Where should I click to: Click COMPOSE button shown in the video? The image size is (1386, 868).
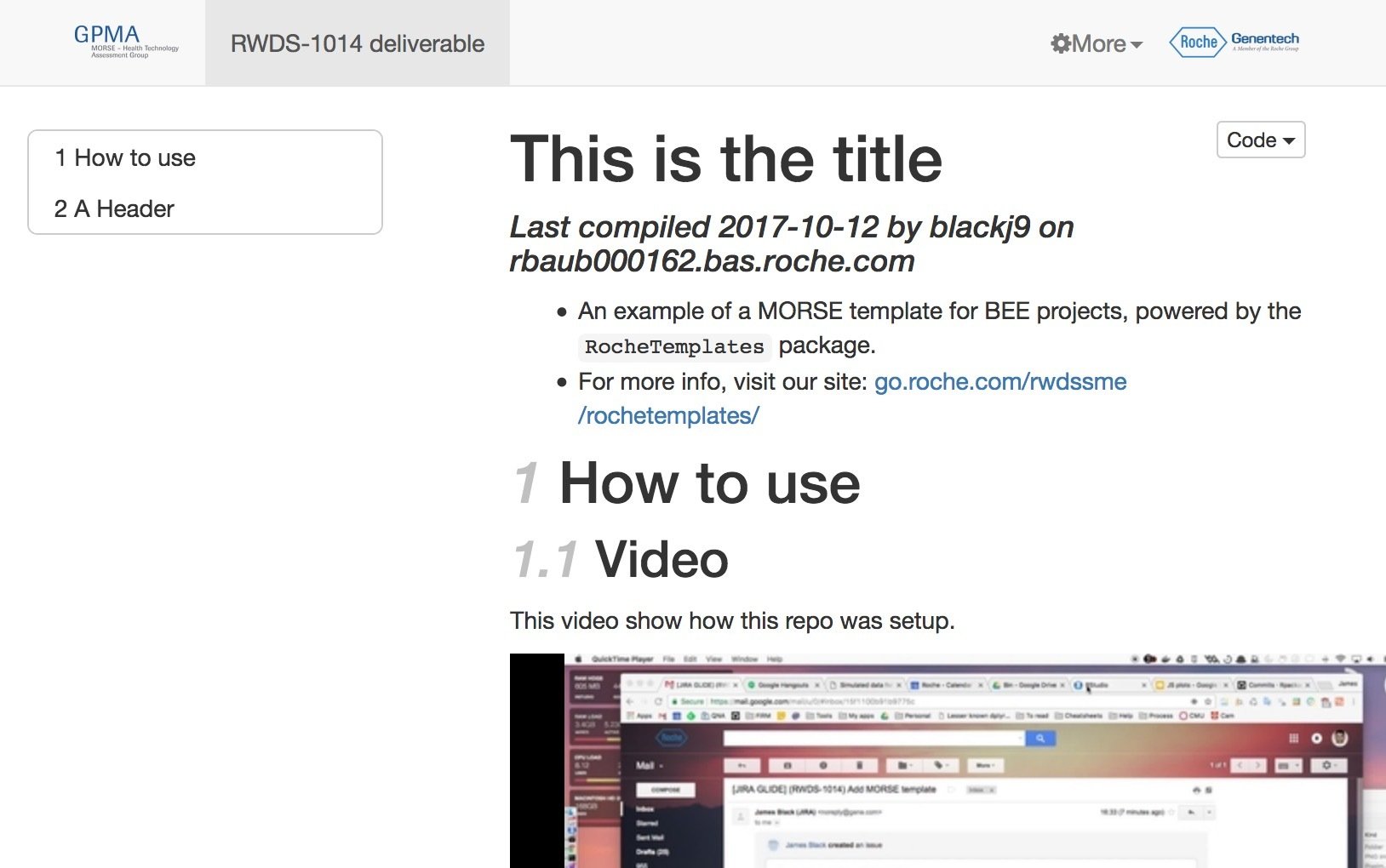click(665, 790)
